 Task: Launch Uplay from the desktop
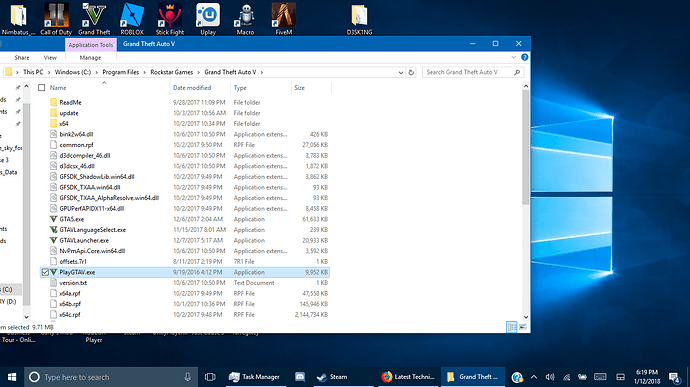(208, 19)
